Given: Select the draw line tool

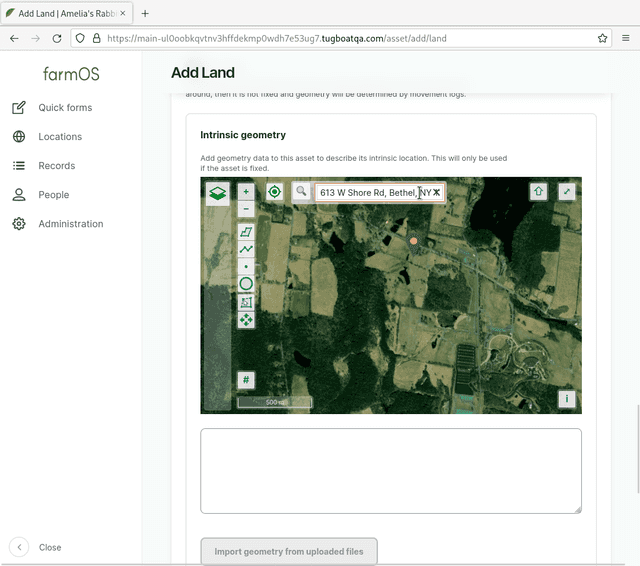Looking at the screenshot, I should [x=246, y=249].
